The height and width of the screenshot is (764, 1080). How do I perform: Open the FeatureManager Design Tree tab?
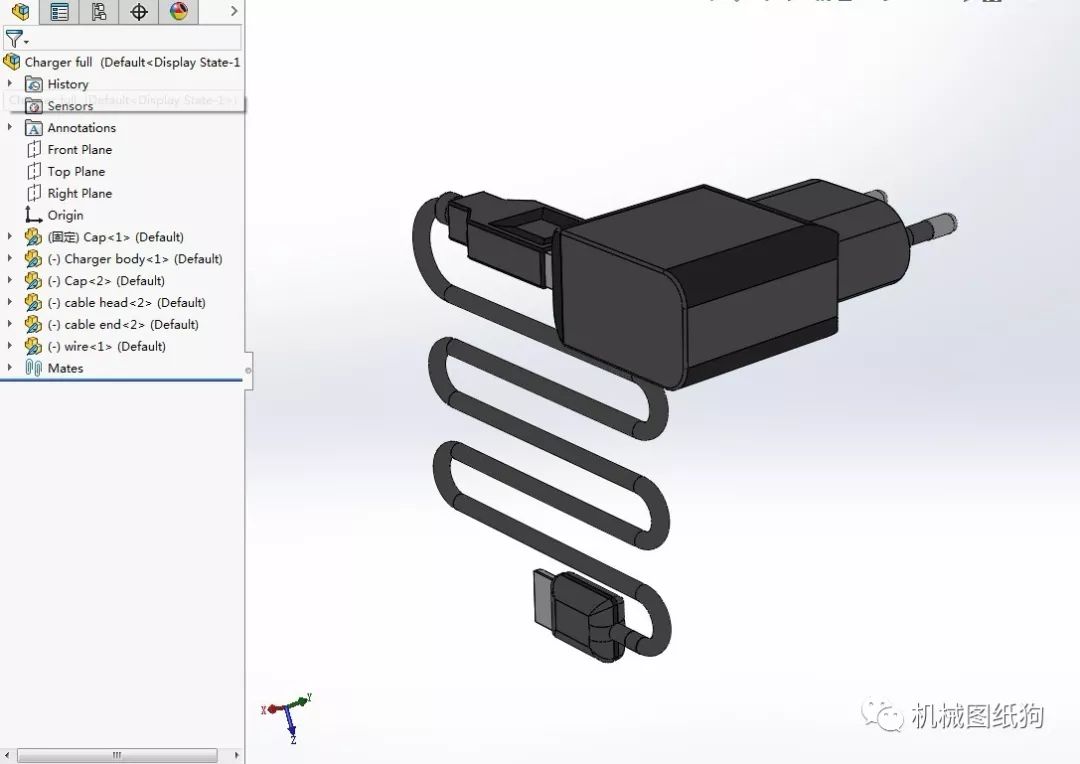pyautogui.click(x=20, y=12)
